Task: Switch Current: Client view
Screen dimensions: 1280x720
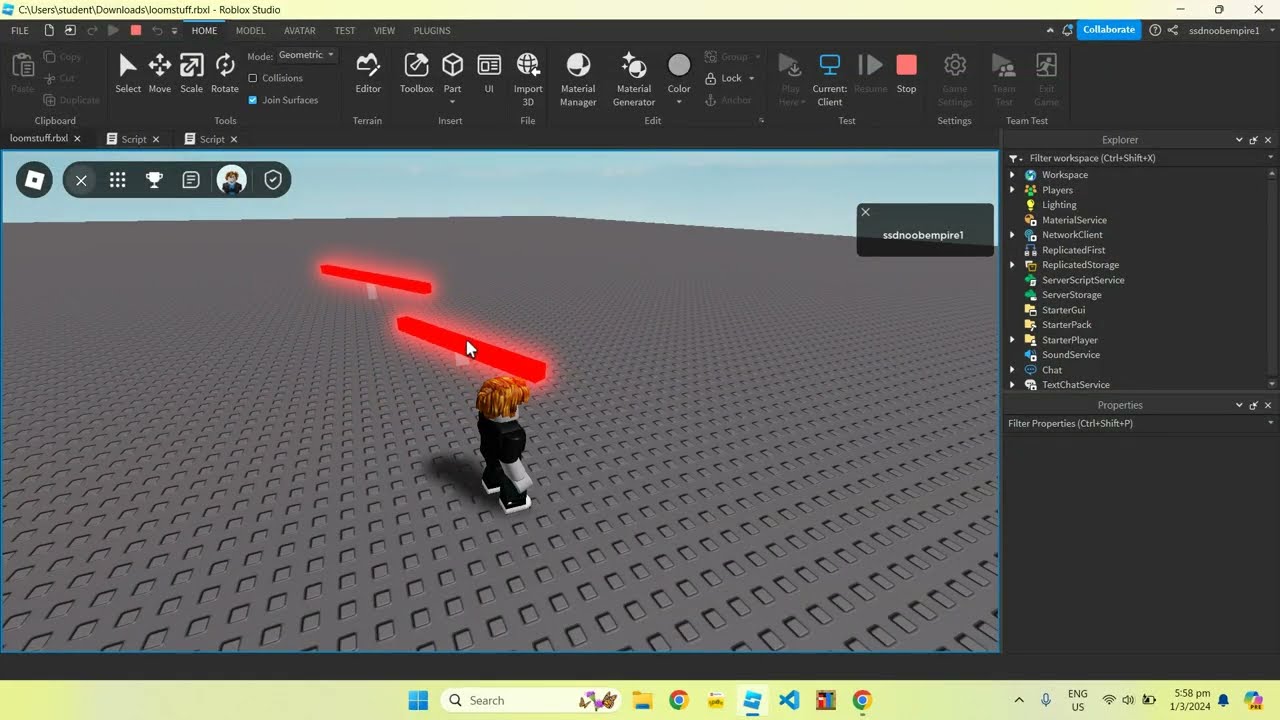Action: click(x=829, y=79)
